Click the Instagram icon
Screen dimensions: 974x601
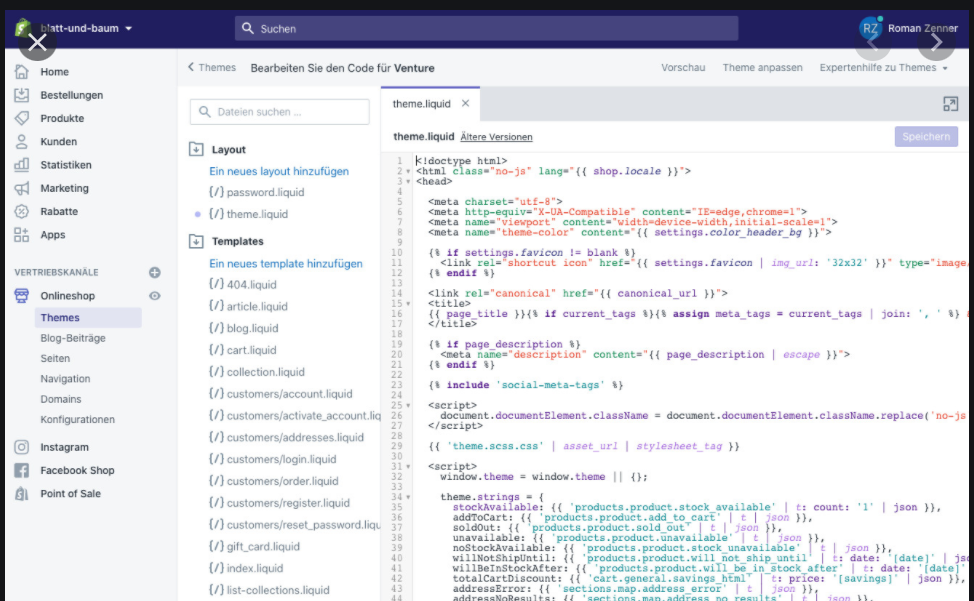[22, 447]
